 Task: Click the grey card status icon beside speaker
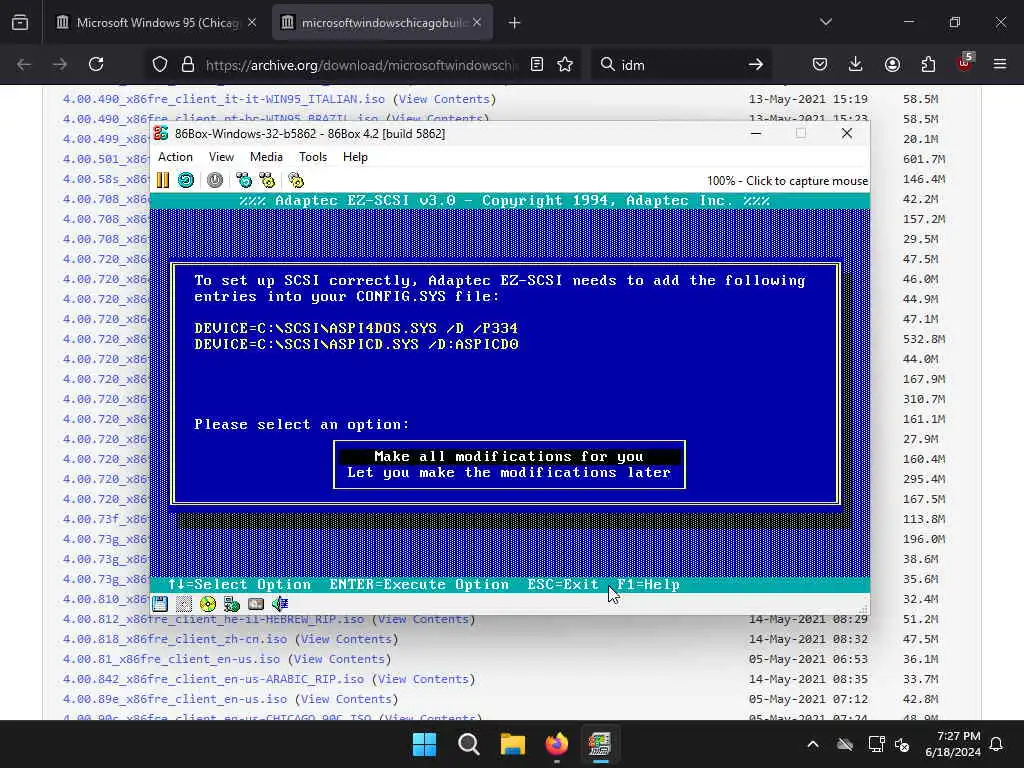256,604
